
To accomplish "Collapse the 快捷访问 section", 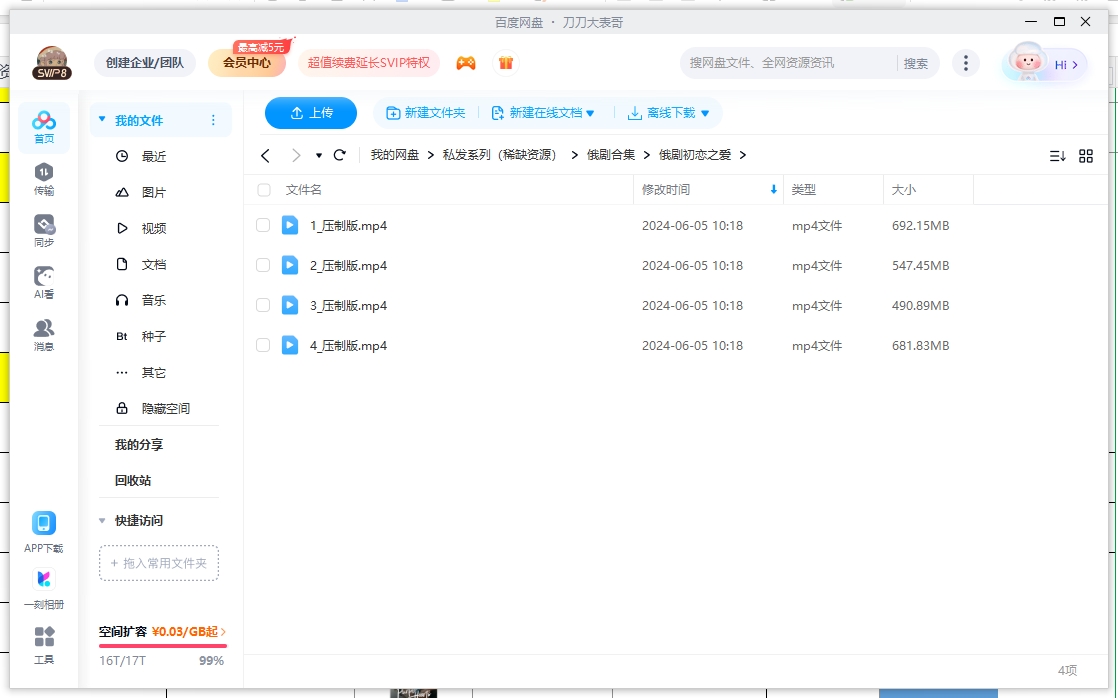I will 102,520.
